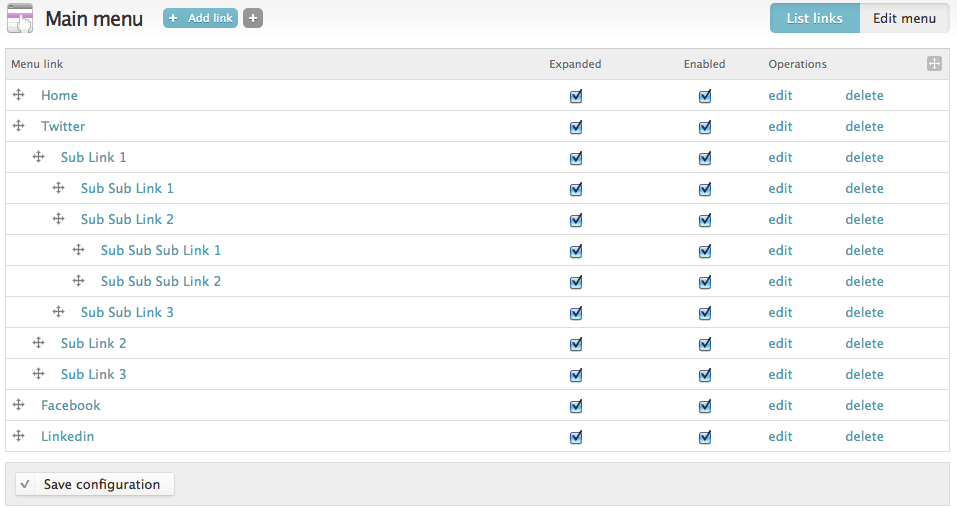The width and height of the screenshot is (957, 508).
Task: Click delete for the Home row
Action: [864, 95]
